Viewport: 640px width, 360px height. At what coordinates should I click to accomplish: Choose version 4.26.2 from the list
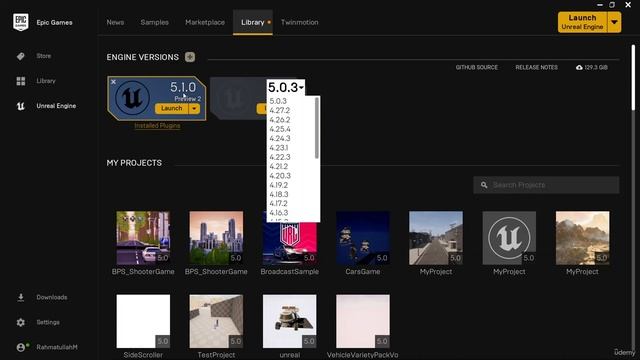click(280, 120)
